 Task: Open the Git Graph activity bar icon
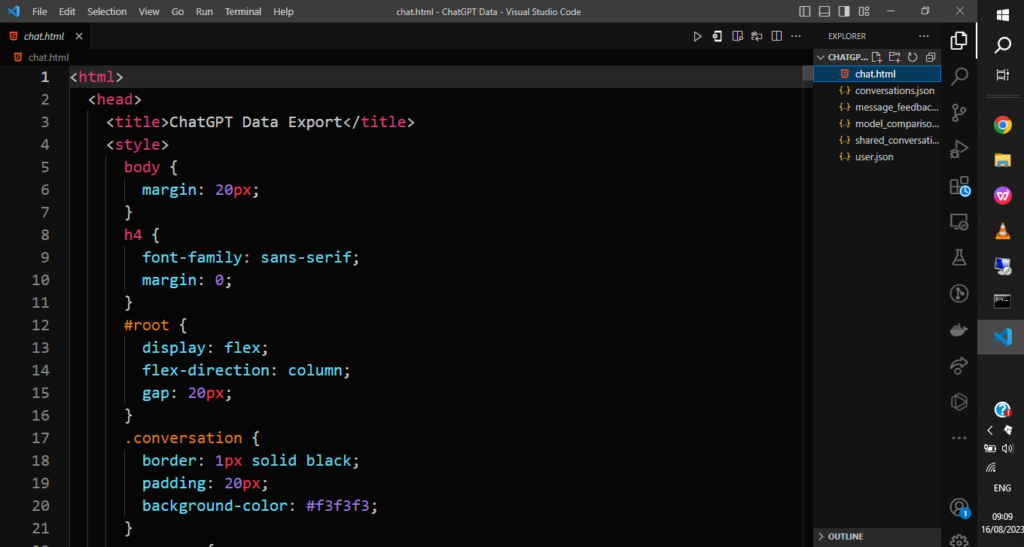[x=959, y=294]
